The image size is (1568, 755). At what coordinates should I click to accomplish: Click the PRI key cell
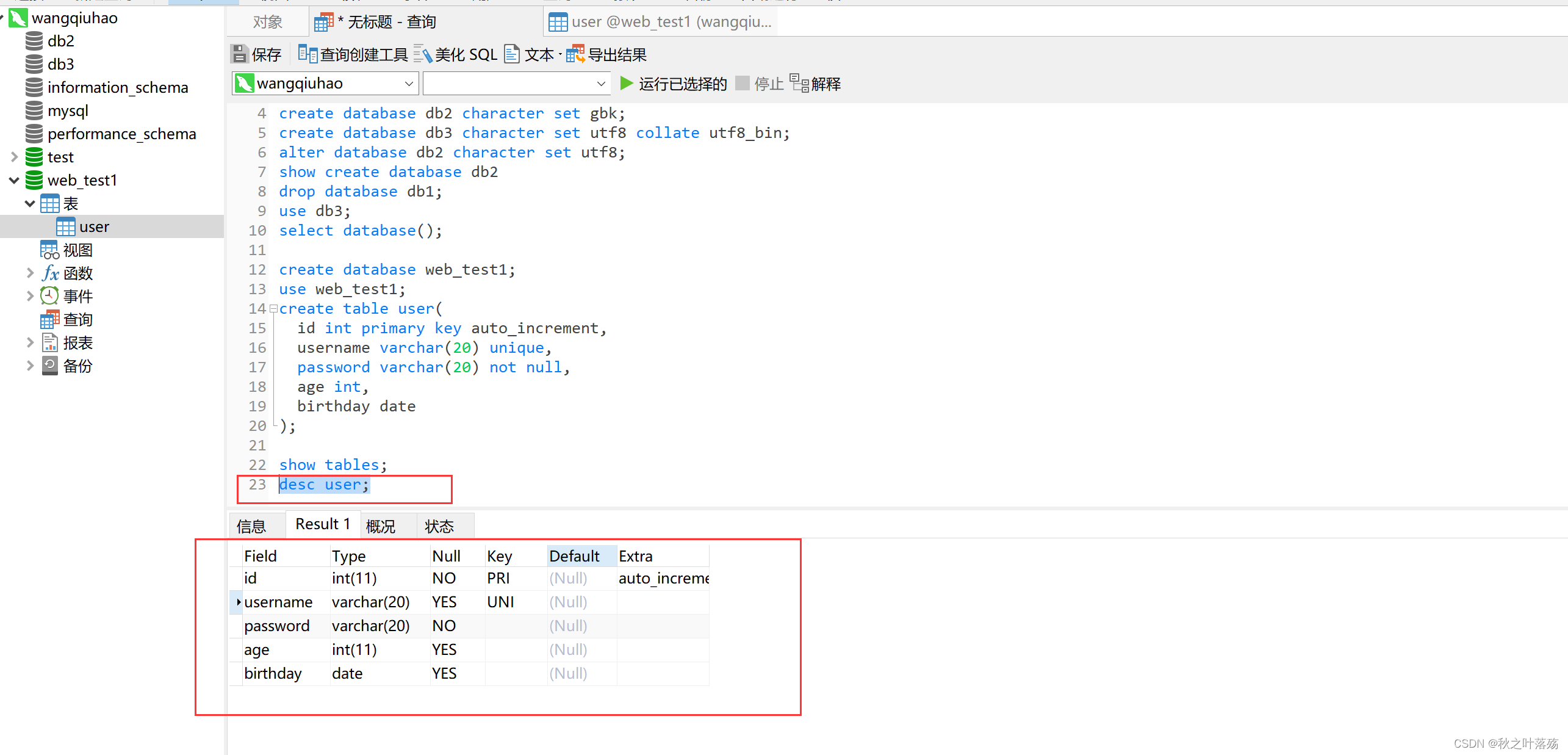coord(516,578)
